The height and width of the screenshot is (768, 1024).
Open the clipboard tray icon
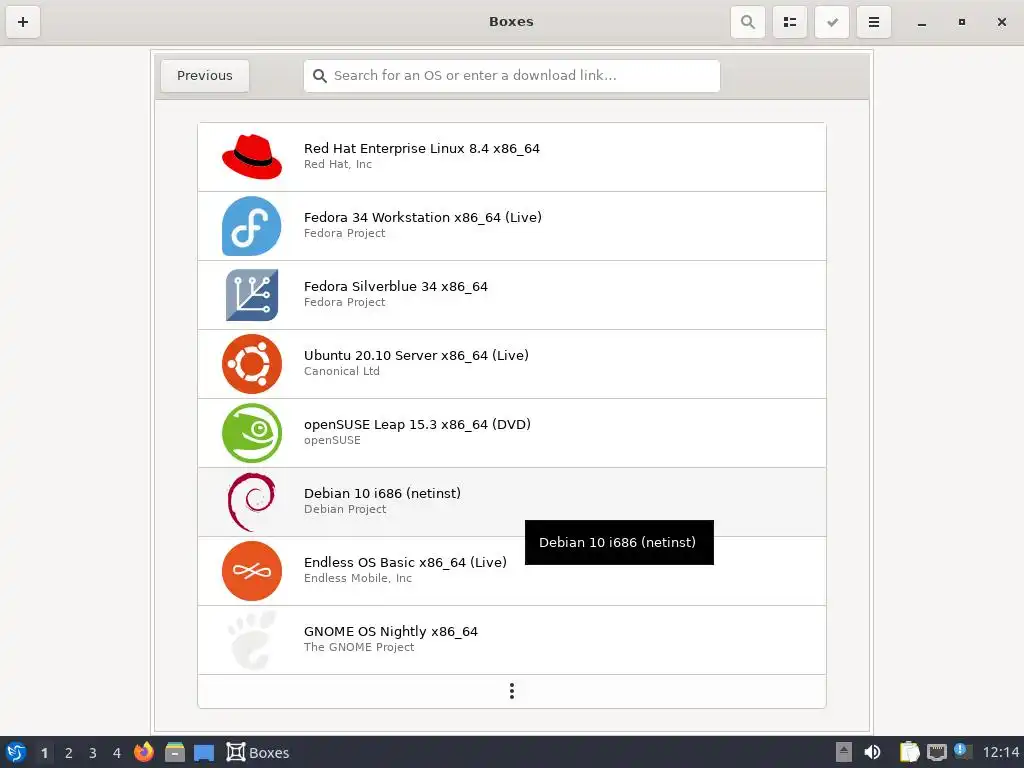pos(909,752)
